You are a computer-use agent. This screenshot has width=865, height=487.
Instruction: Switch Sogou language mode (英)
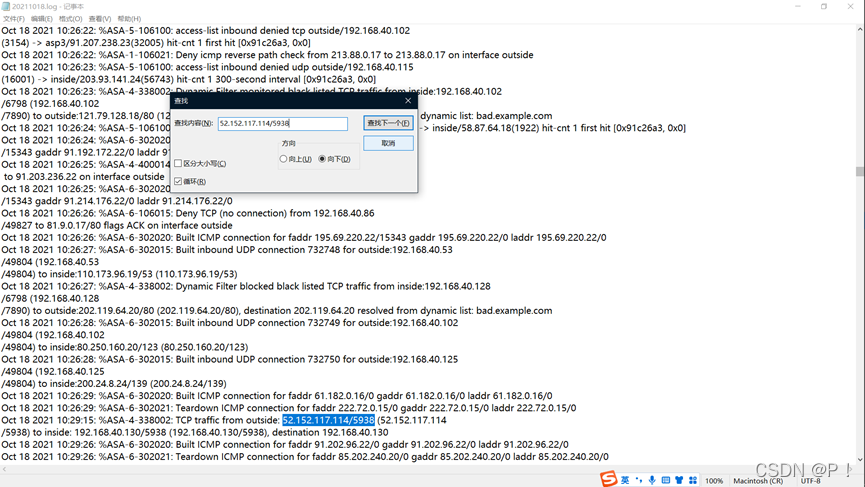[625, 480]
